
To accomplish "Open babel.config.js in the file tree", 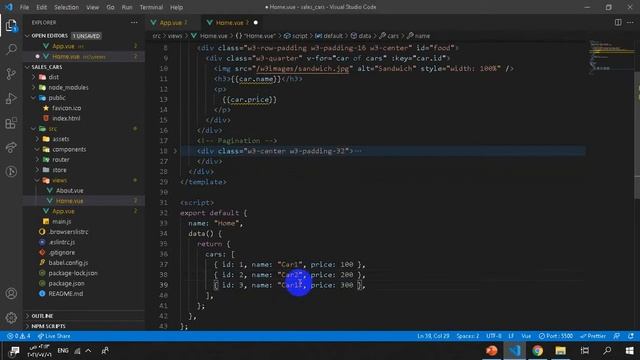I will tap(68, 263).
